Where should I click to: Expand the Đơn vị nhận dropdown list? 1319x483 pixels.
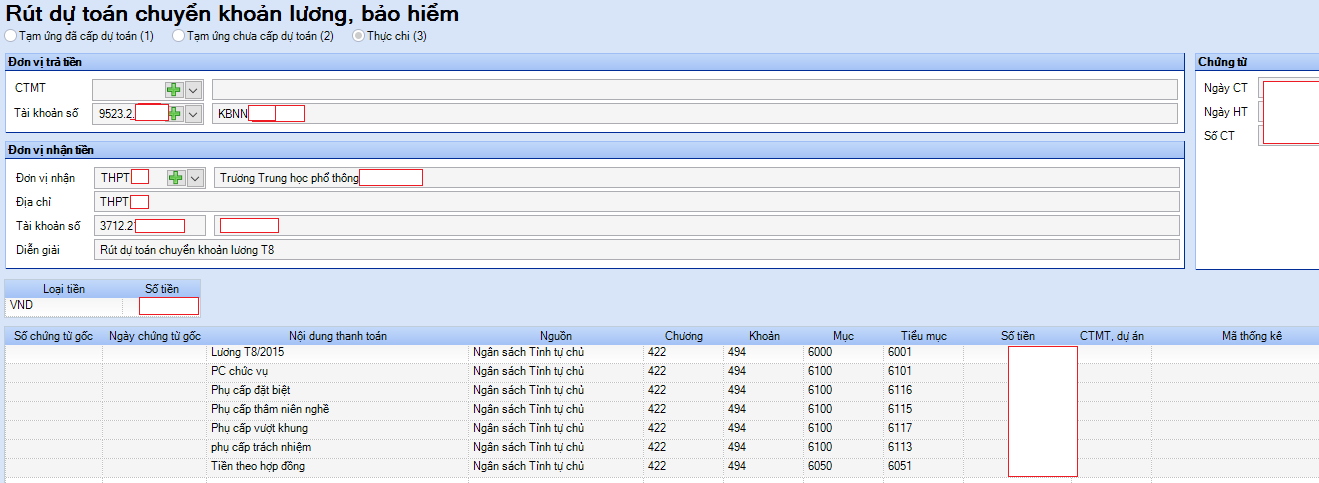[194, 178]
